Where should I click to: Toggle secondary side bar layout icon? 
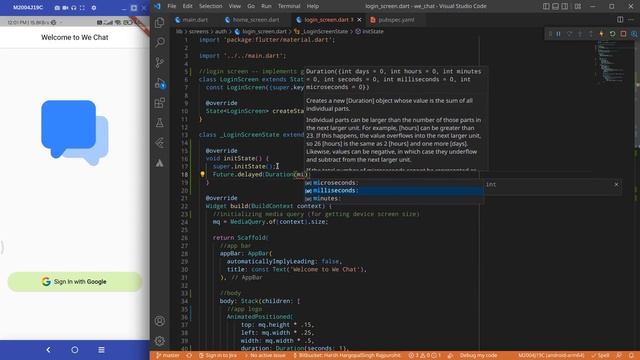click(x=565, y=6)
